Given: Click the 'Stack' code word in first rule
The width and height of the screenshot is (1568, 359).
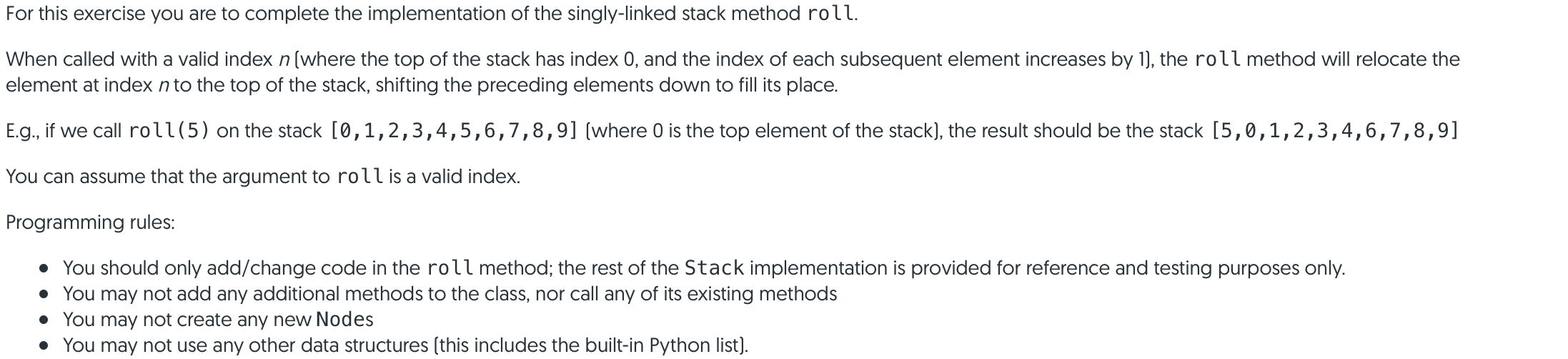Looking at the screenshot, I should tap(714, 268).
